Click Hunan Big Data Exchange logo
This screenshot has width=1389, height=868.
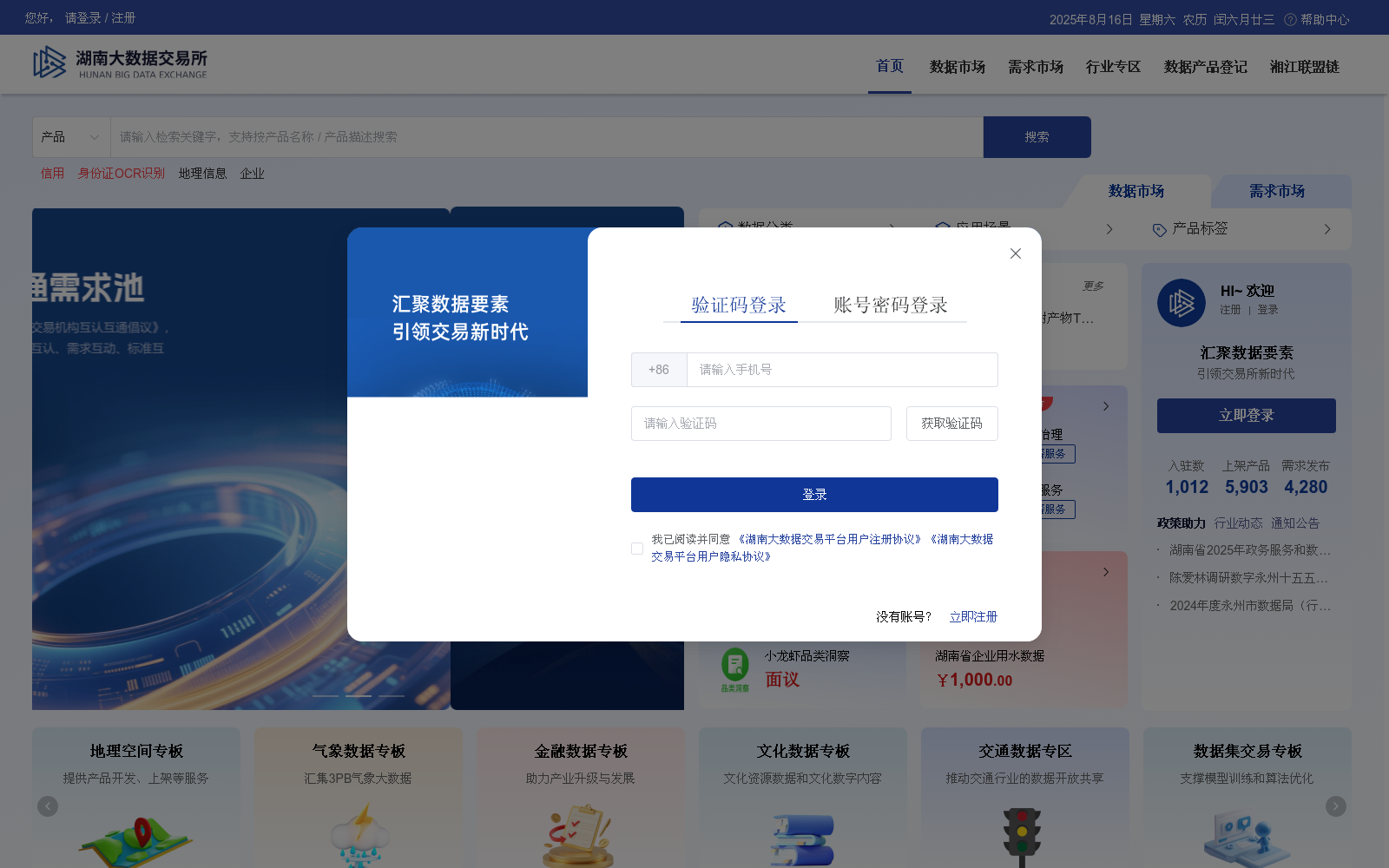pyautogui.click(x=120, y=63)
